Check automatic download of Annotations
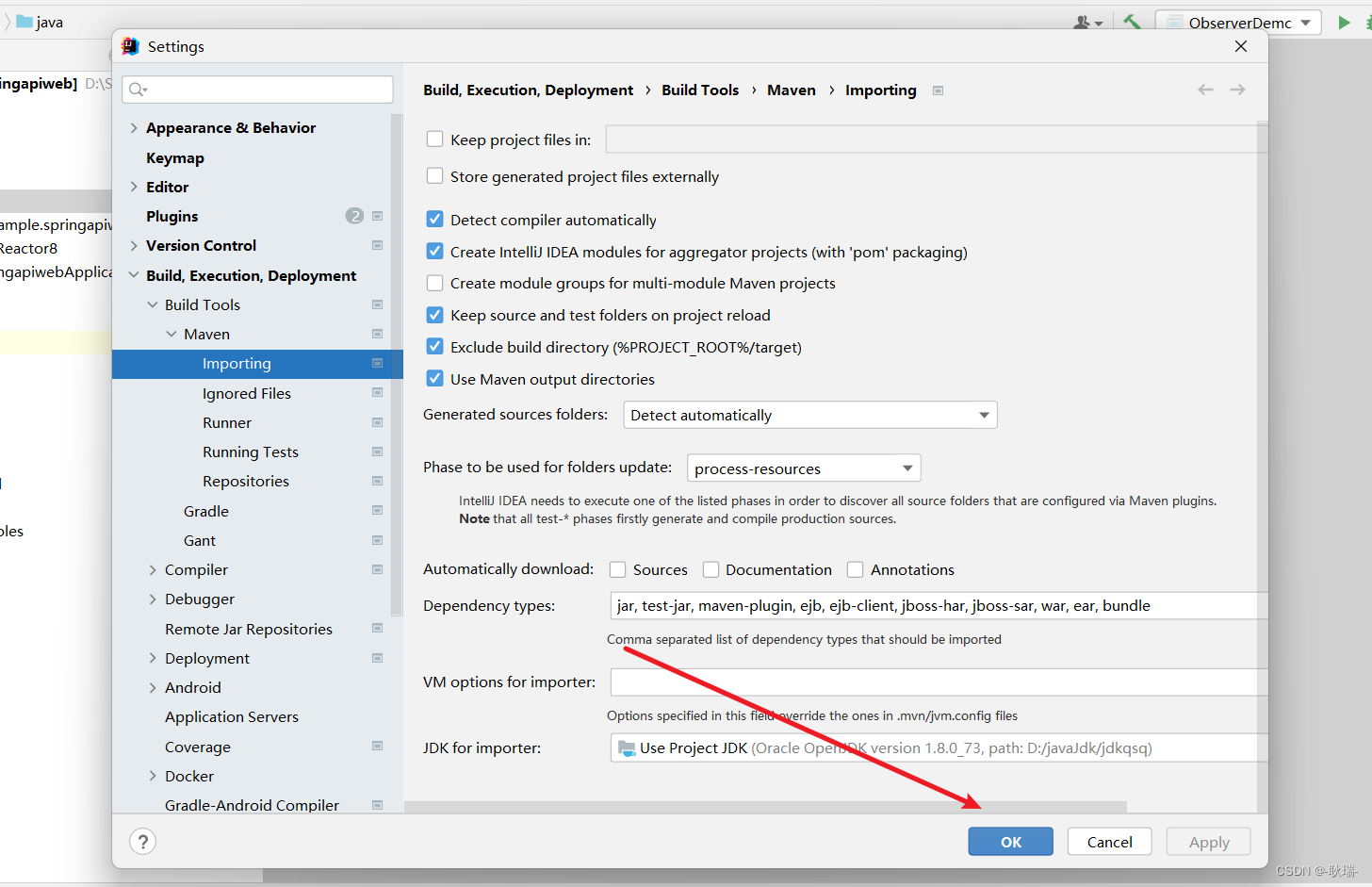This screenshot has width=1372, height=887. pos(856,569)
